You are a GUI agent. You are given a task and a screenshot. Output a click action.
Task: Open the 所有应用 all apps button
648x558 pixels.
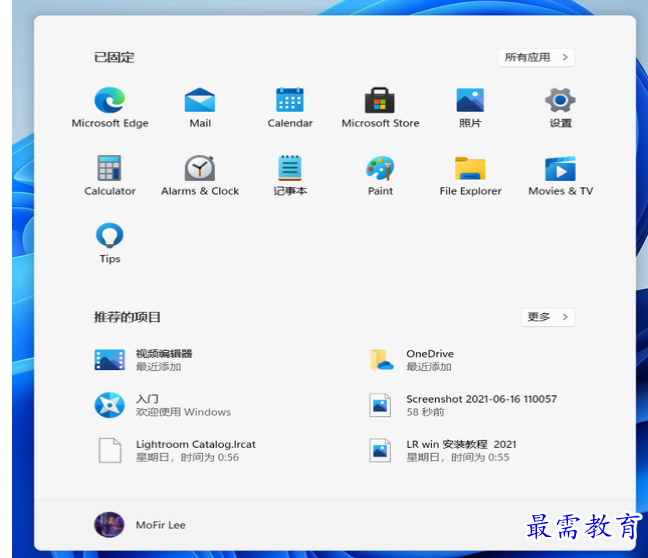point(536,57)
